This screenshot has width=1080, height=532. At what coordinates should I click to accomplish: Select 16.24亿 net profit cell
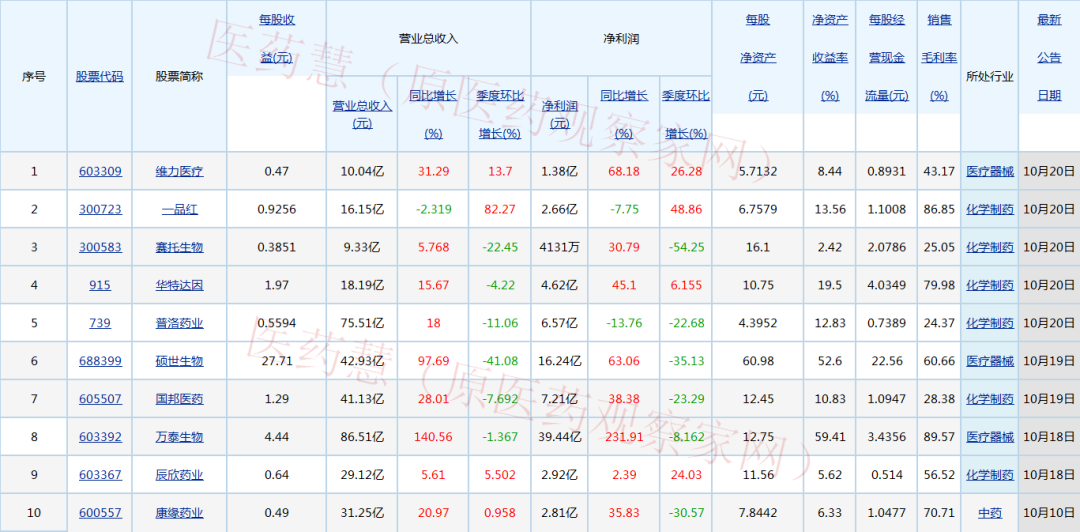[559, 360]
